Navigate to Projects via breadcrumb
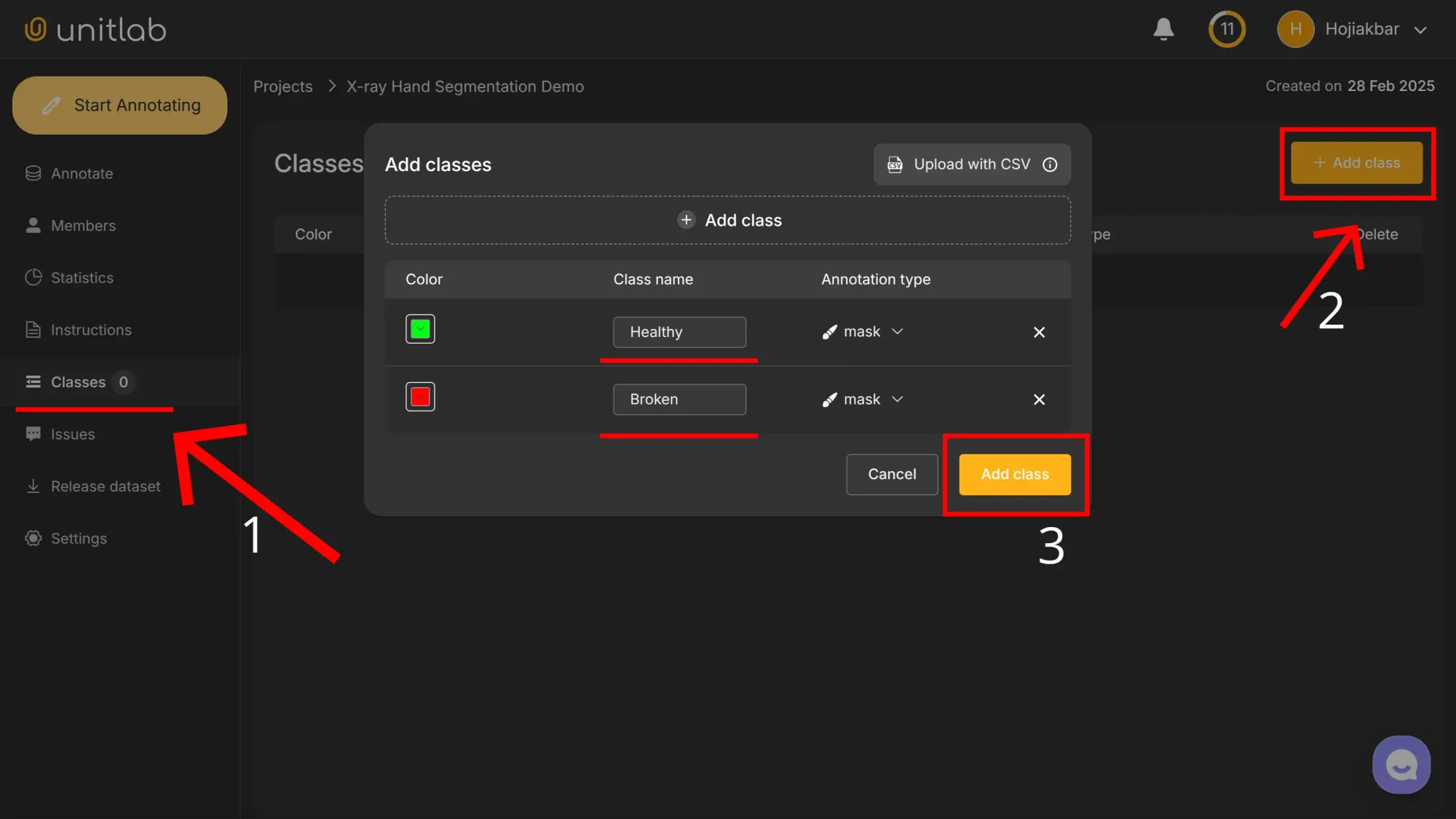Image resolution: width=1456 pixels, height=819 pixels. click(x=282, y=86)
